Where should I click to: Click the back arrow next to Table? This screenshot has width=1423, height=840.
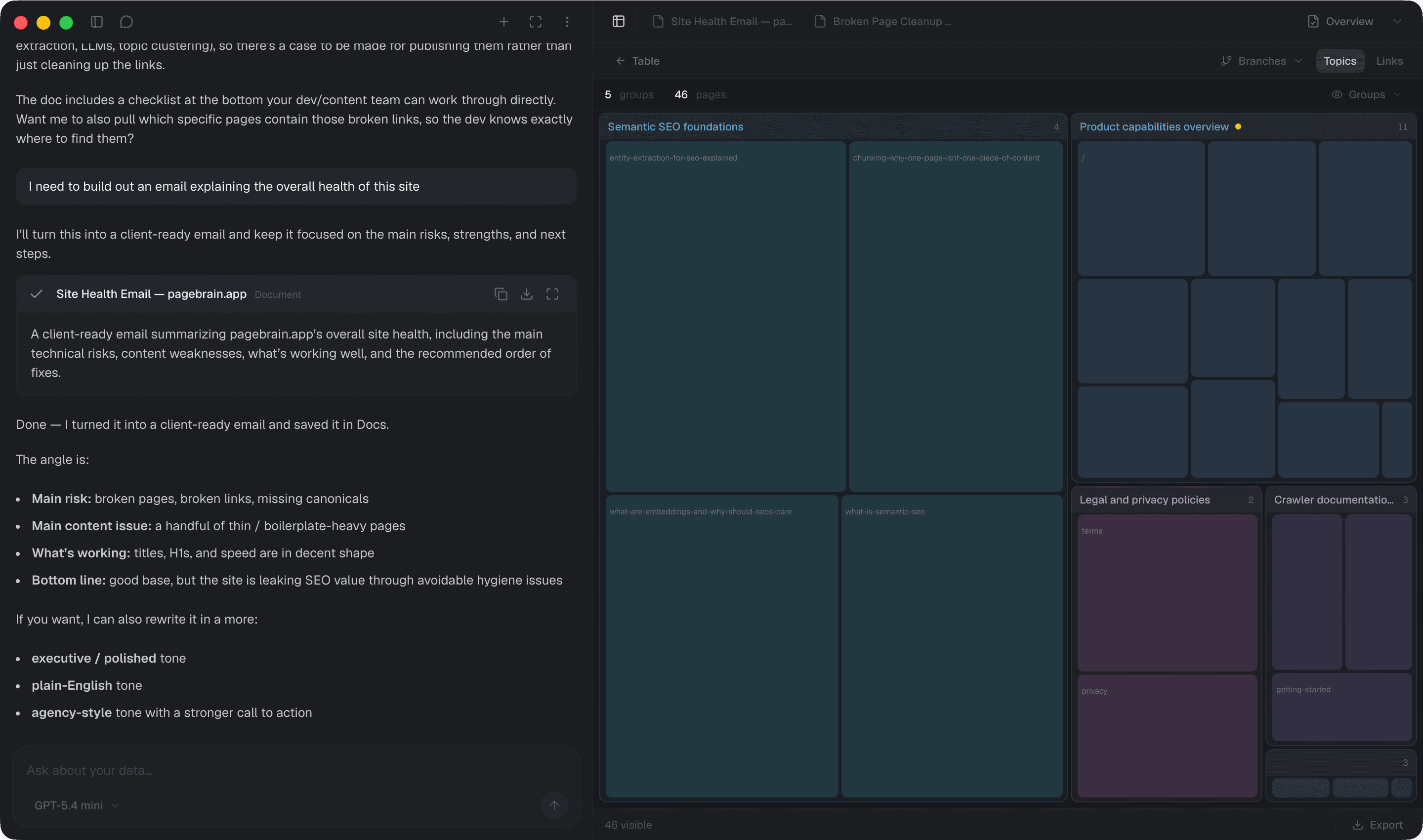point(621,61)
